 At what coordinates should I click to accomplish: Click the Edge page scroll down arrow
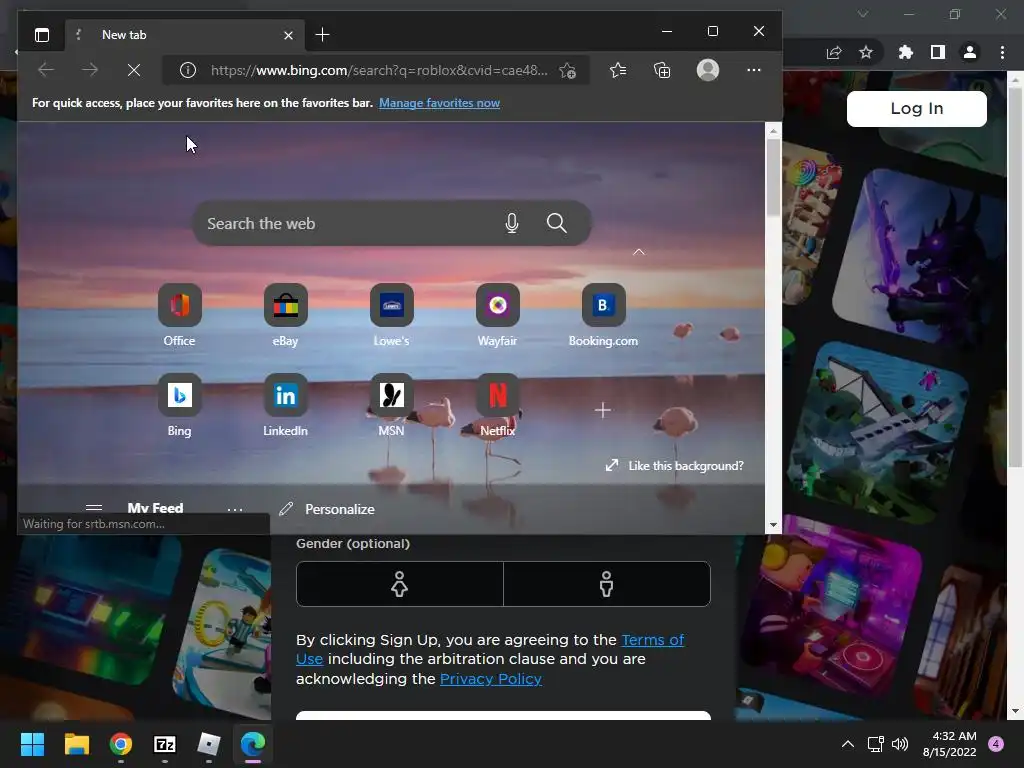[773, 524]
